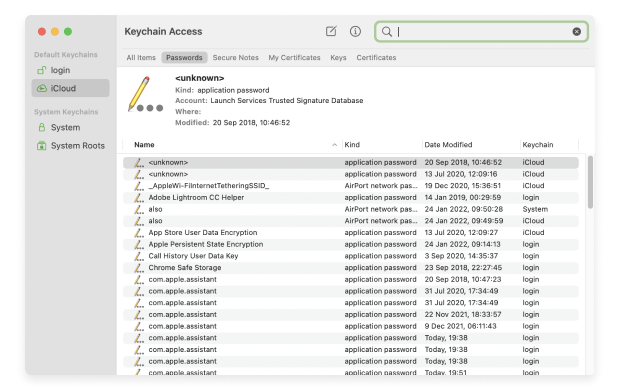Select com.apple.assistant row dated 9 Dec 2021
Image resolution: width=620 pixels, height=390 pixels.
pyautogui.click(x=351, y=326)
